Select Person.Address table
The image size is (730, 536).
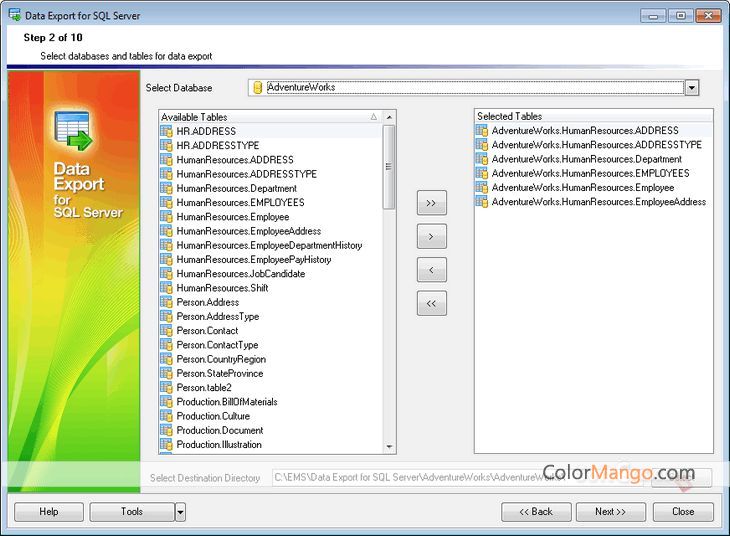pyautogui.click(x=208, y=302)
